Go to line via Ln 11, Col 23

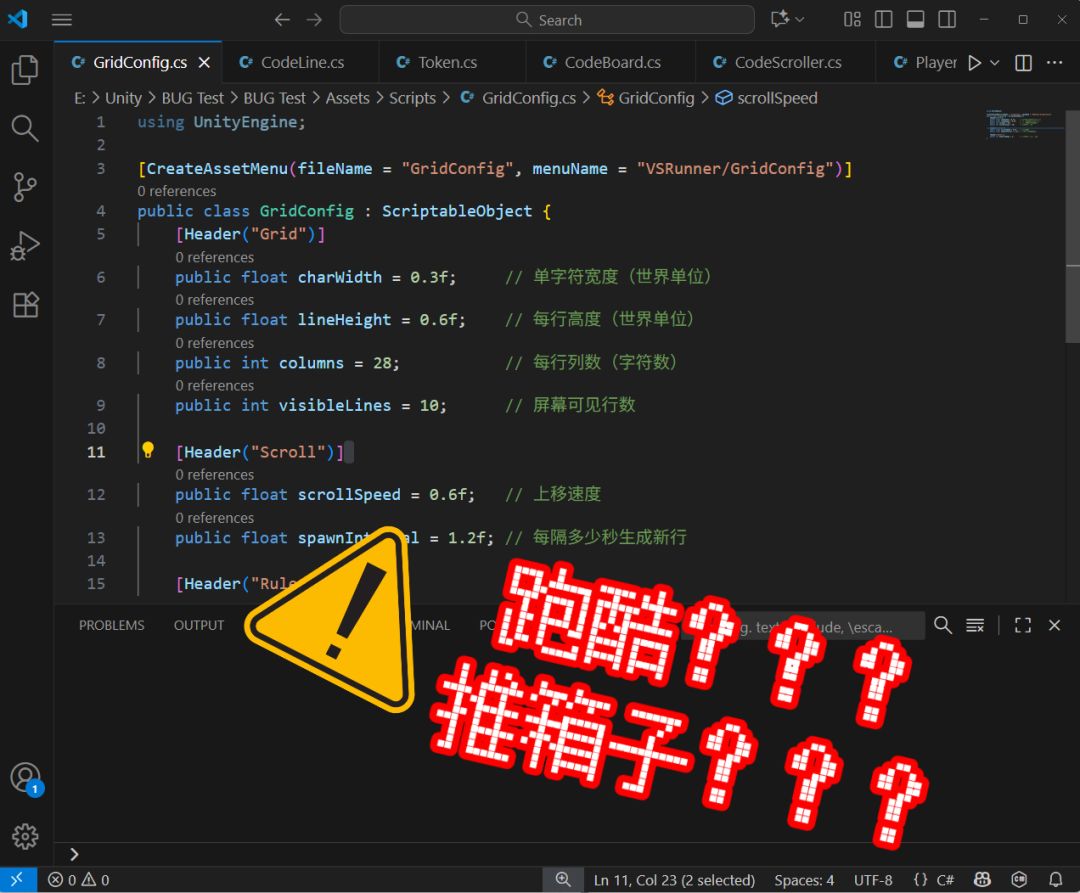[x=674, y=880]
